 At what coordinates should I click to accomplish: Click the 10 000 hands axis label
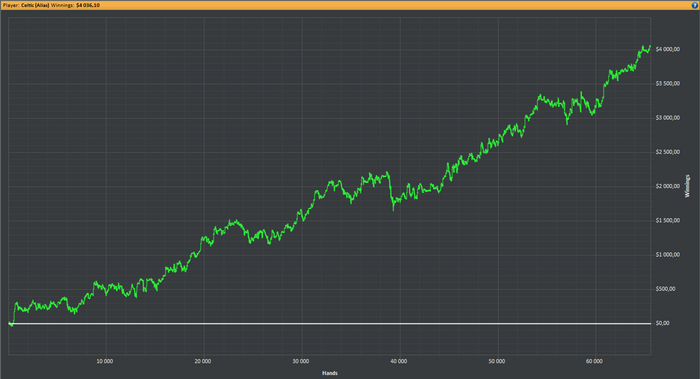tap(105, 361)
